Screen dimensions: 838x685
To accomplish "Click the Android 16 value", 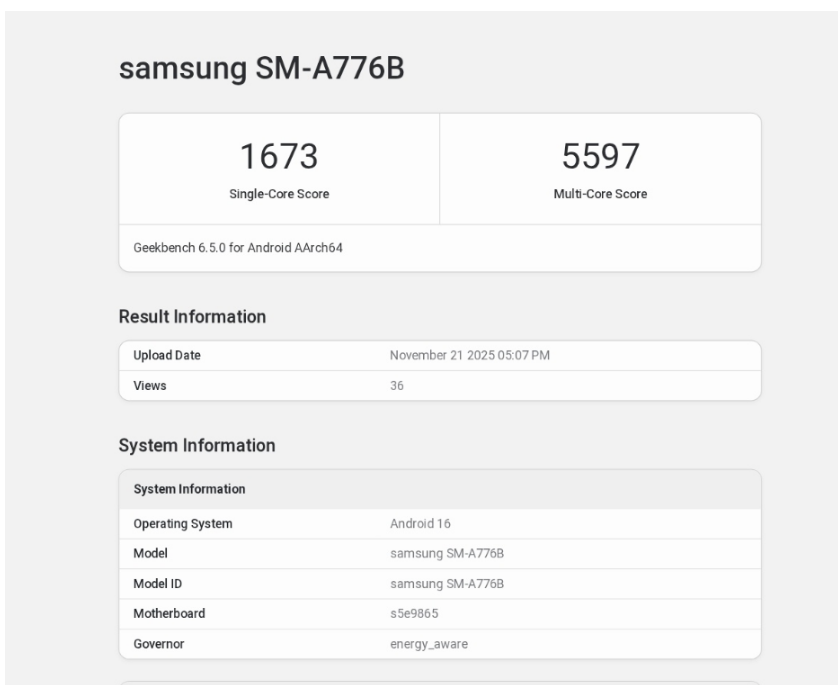I will click(x=411, y=521).
